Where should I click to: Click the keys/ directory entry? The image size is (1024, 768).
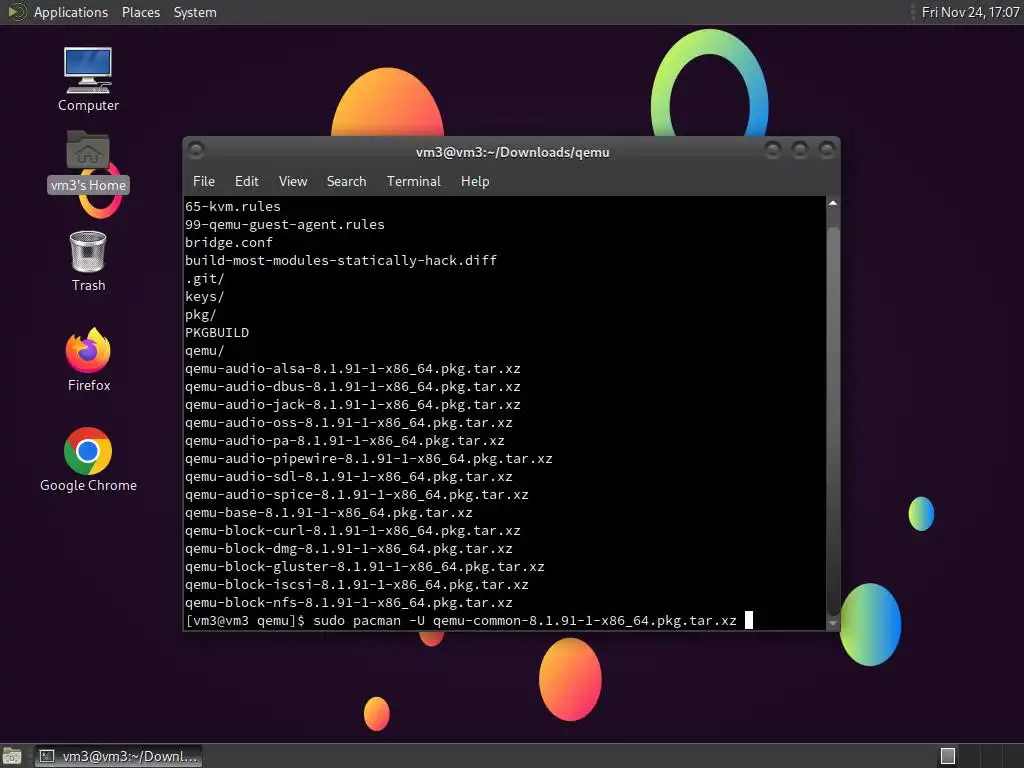[204, 296]
